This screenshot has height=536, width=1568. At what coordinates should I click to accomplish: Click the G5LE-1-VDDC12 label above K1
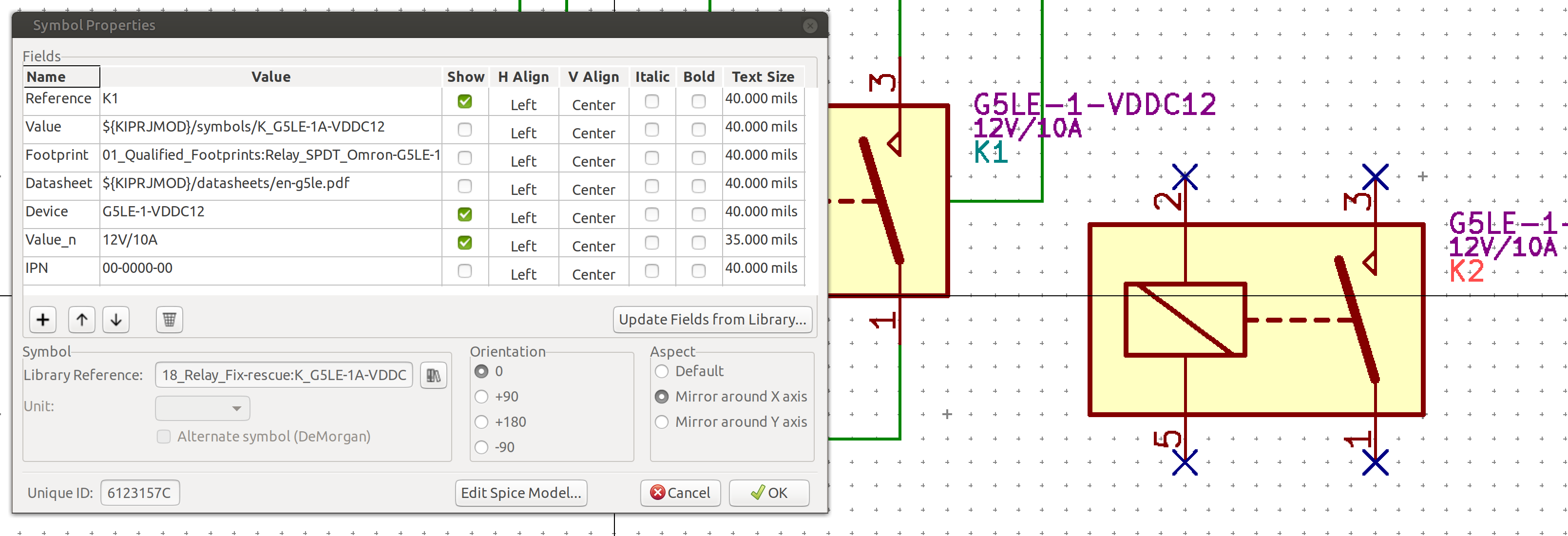(x=1094, y=104)
